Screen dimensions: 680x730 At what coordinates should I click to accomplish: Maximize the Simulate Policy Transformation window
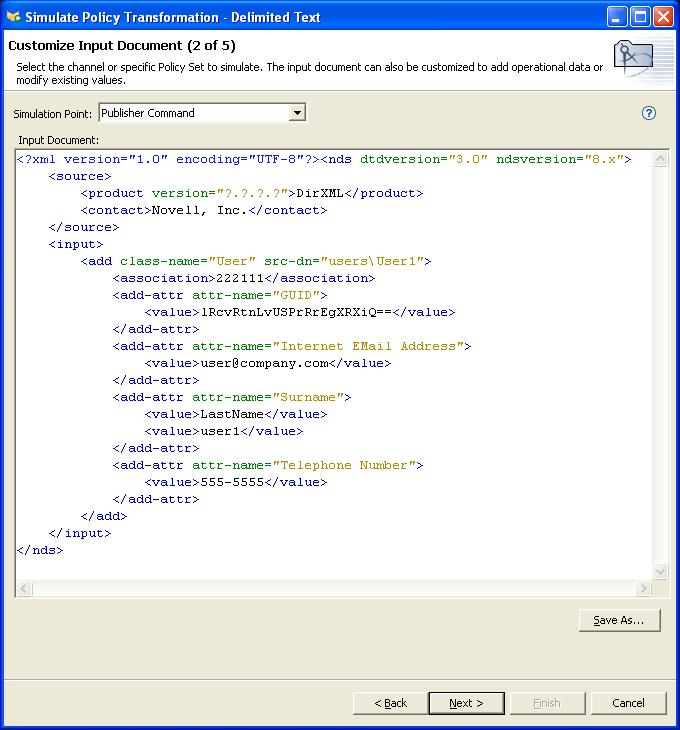[640, 17]
